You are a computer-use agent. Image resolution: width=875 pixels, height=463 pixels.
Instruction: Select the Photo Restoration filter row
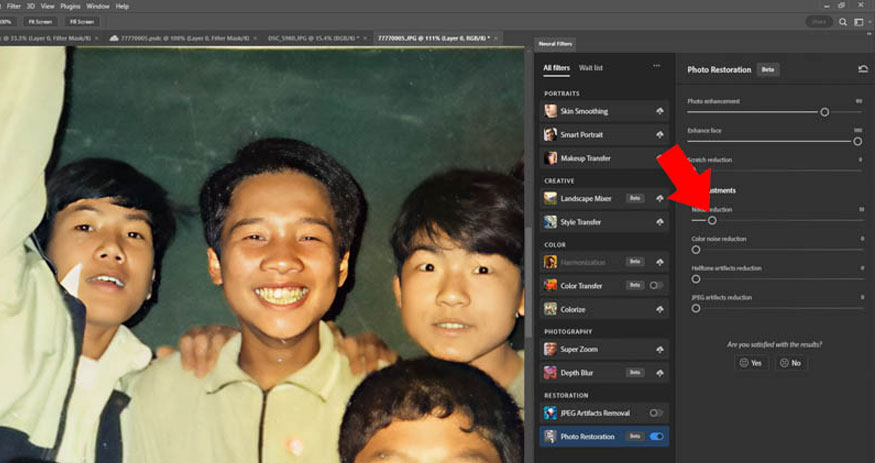[604, 436]
